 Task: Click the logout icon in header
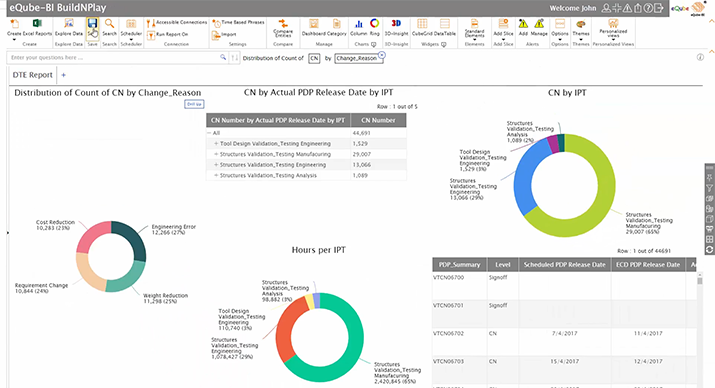pyautogui.click(x=658, y=8)
